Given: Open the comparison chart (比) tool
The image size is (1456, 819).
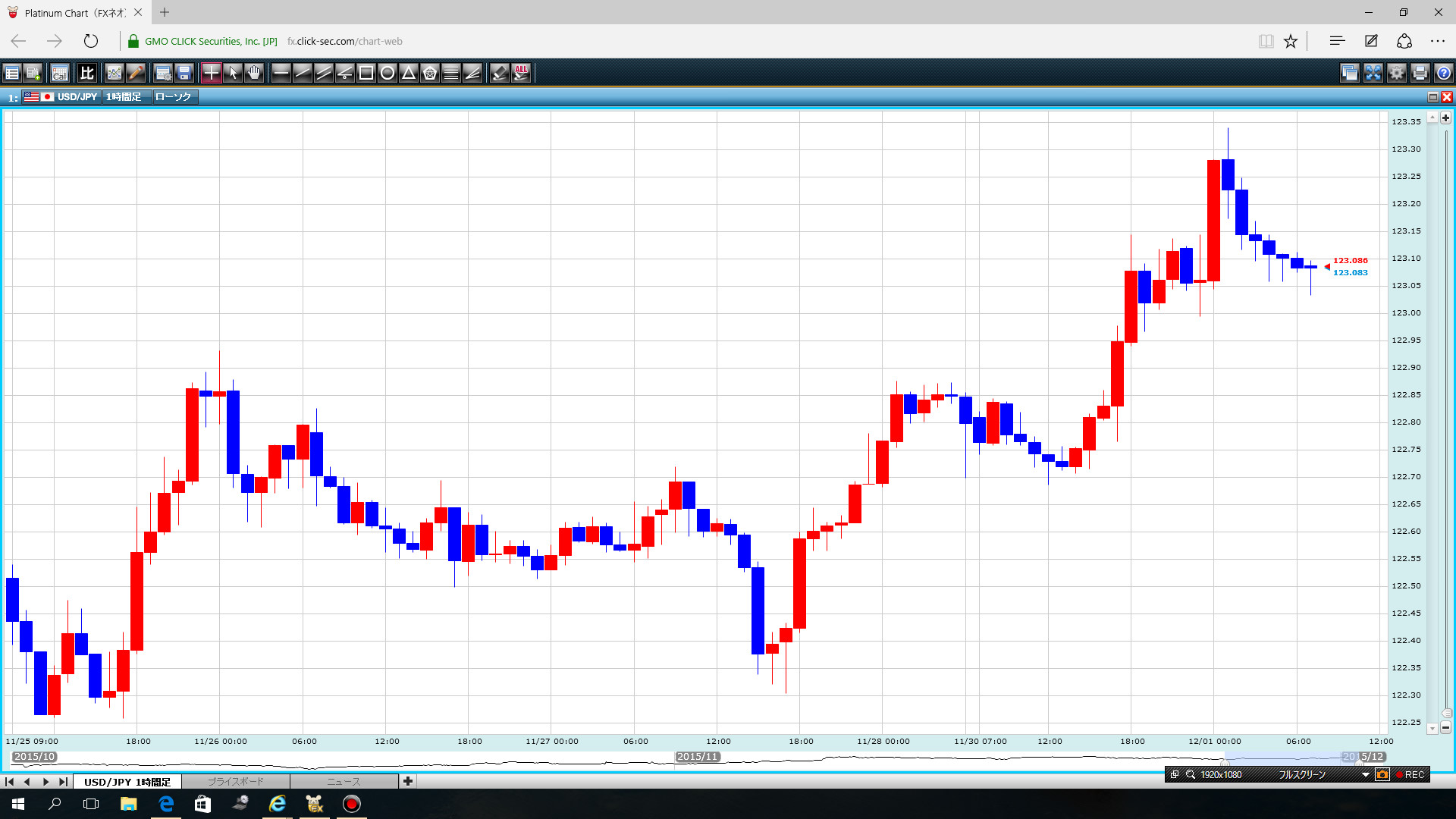Looking at the screenshot, I should [87, 73].
